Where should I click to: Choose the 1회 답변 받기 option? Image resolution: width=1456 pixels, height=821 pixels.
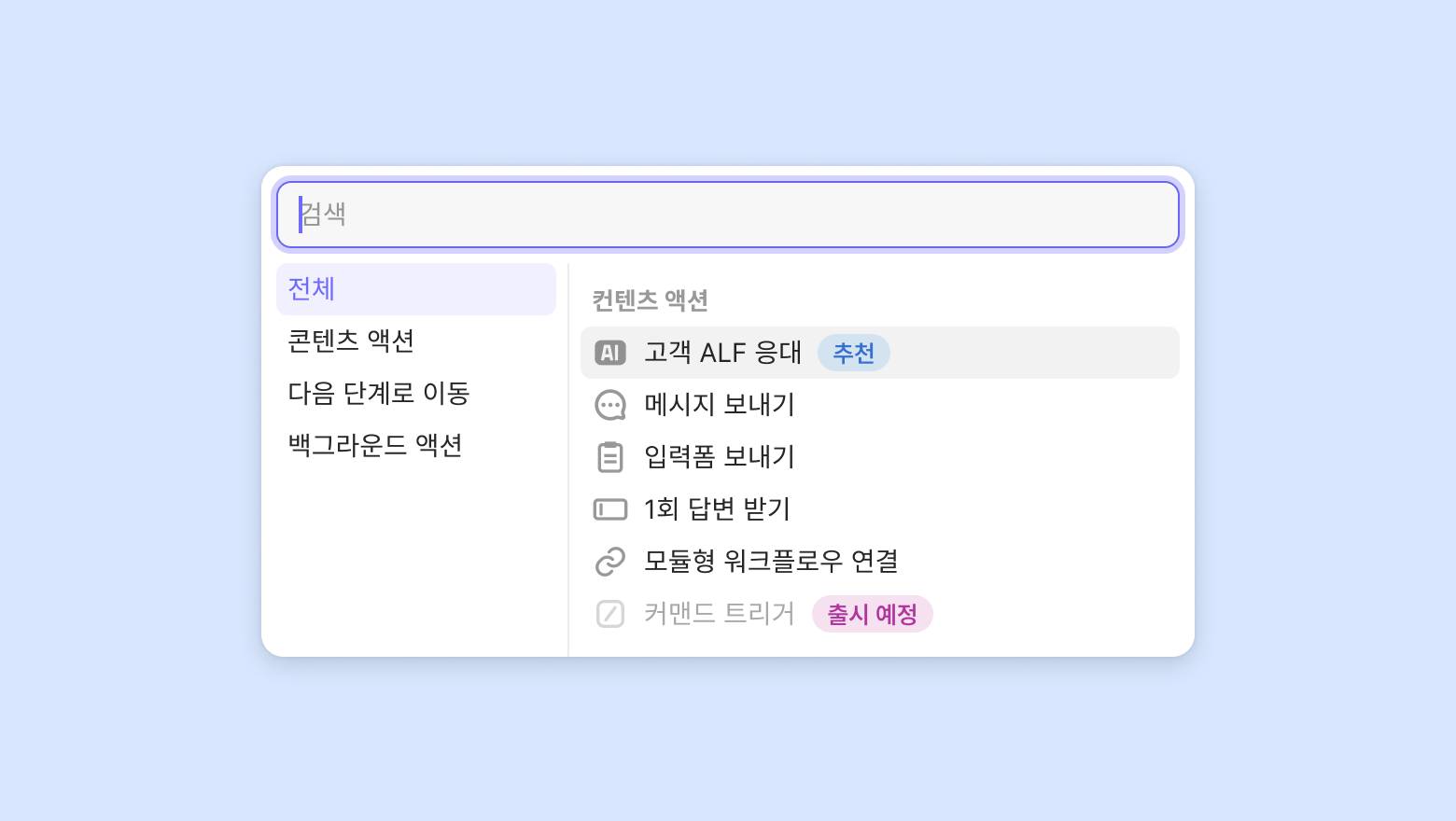(718, 509)
